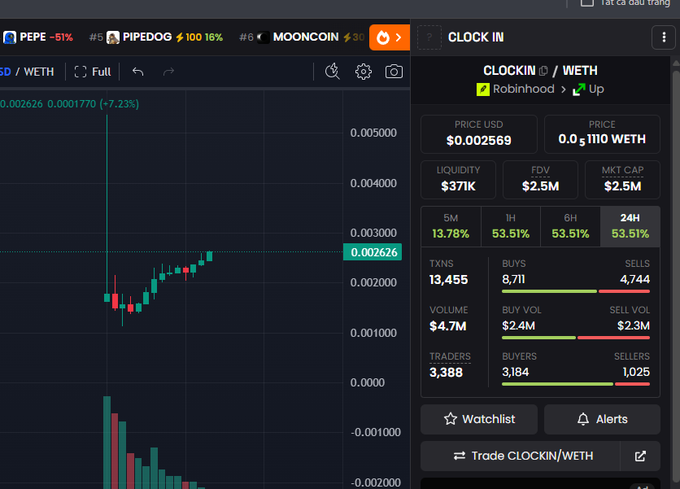This screenshot has width=680, height=489.
Task: Click the MKT CAP $2.5M box
Action: click(623, 179)
